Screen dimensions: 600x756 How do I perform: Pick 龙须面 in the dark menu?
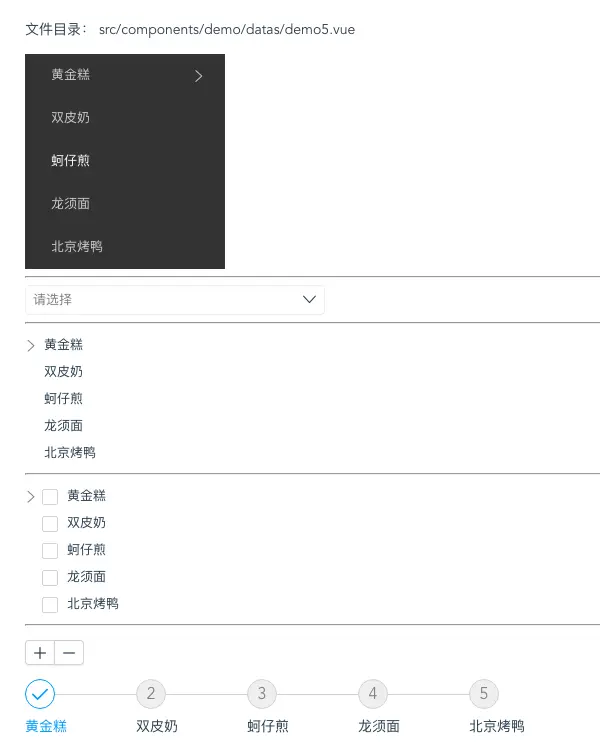coord(125,203)
